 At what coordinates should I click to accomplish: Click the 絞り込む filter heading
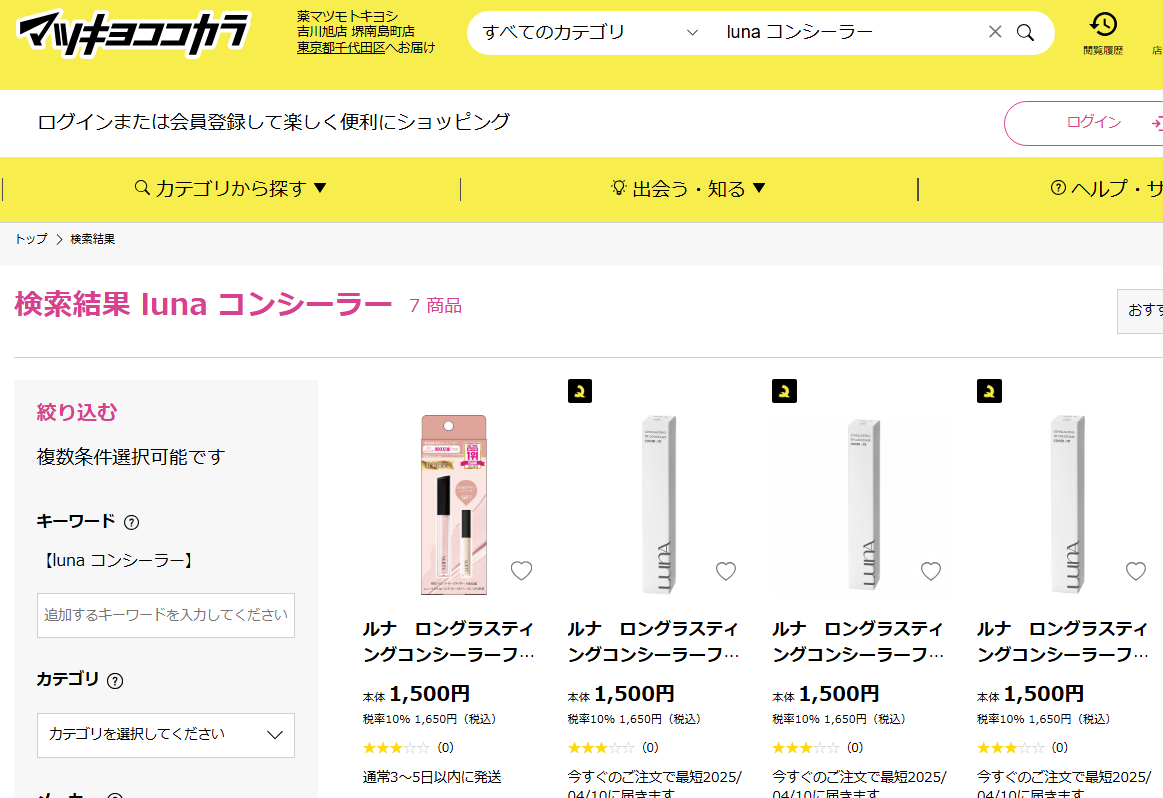click(77, 412)
